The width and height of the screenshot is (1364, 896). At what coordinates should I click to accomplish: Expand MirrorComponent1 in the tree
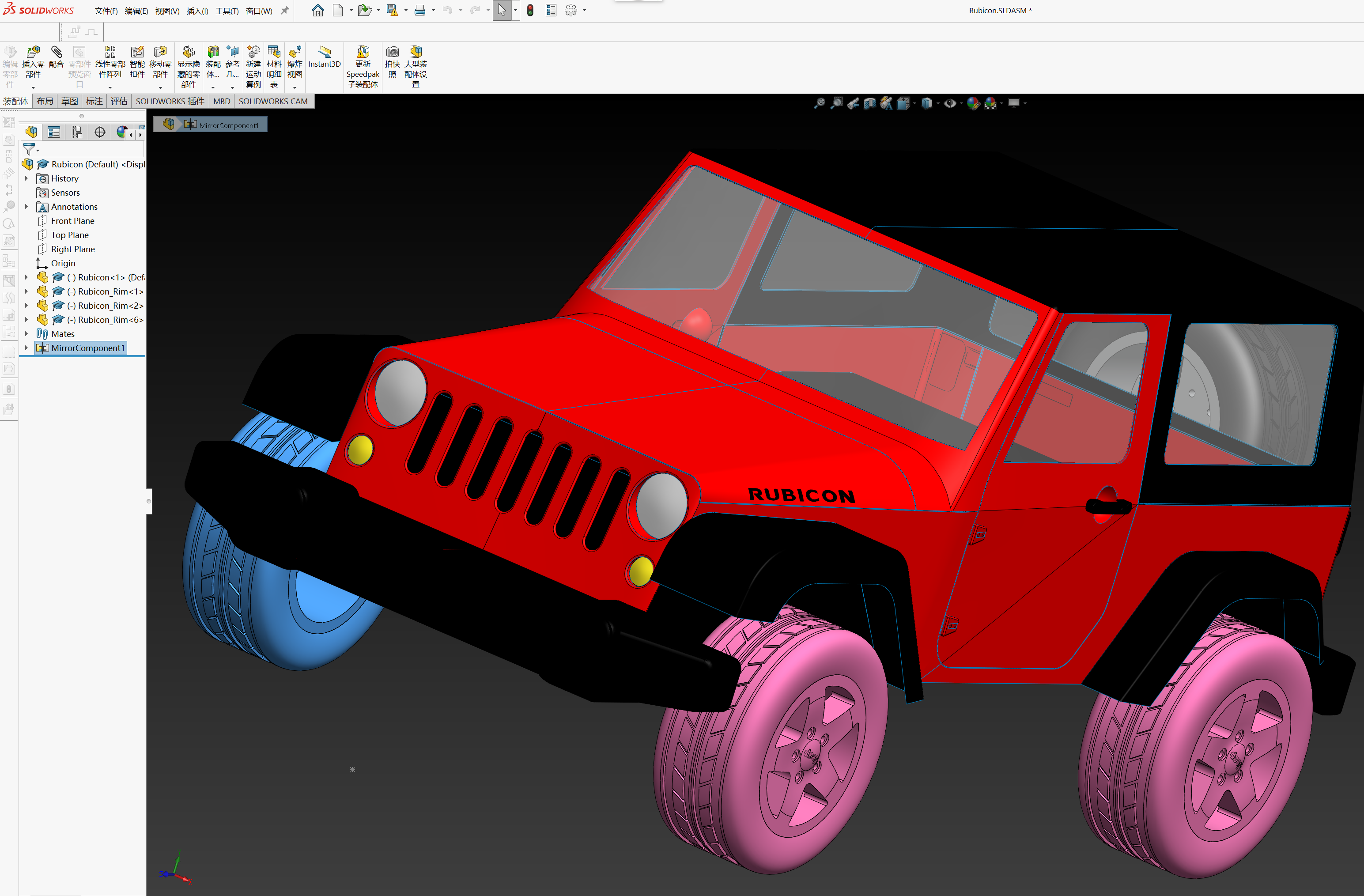pyautogui.click(x=26, y=348)
